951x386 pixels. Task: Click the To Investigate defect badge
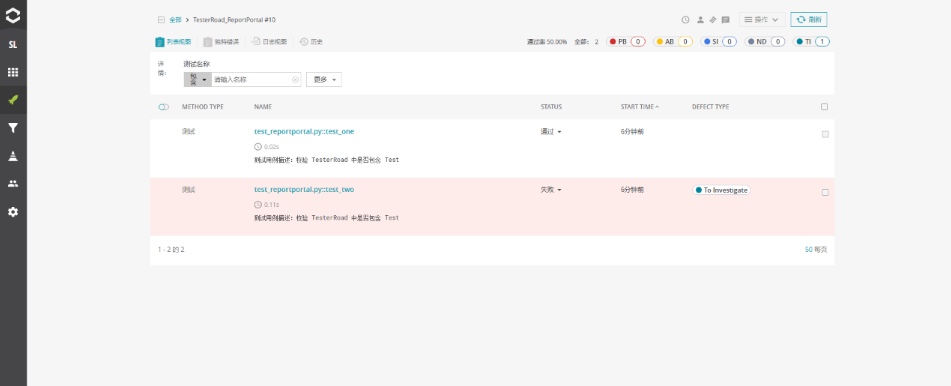click(x=722, y=190)
